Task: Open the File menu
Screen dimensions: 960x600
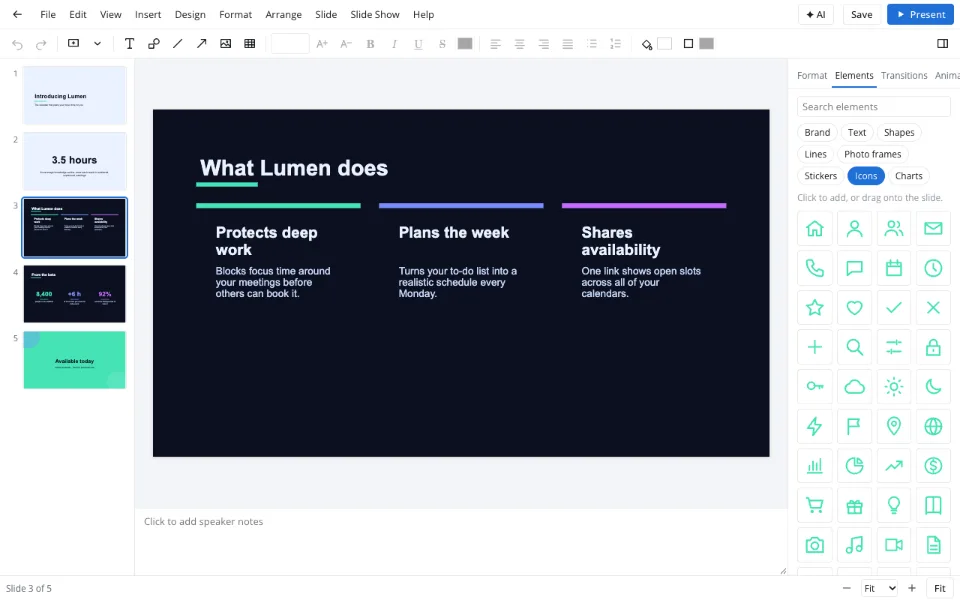Action: [48, 14]
